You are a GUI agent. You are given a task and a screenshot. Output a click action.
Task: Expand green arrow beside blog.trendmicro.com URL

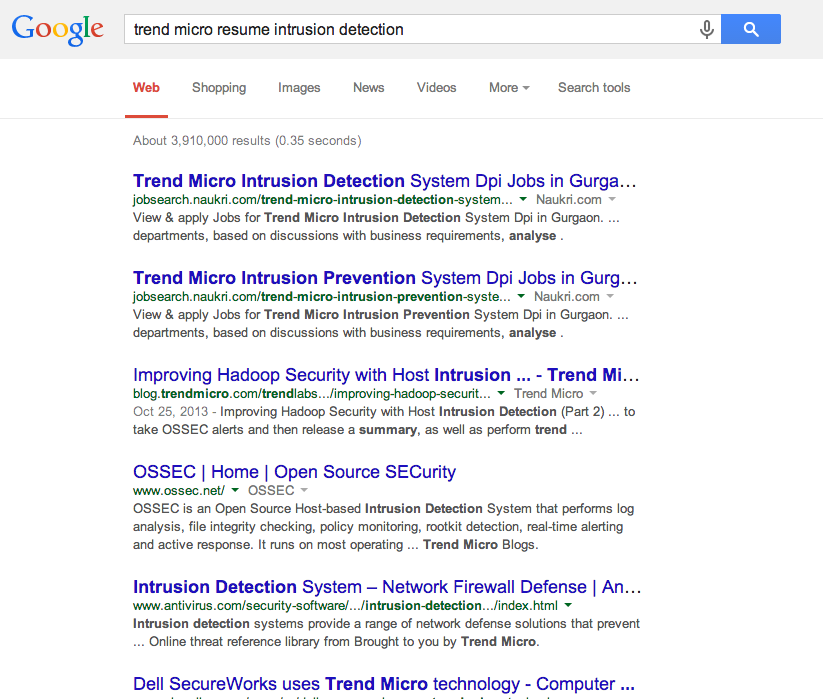[x=501, y=394]
